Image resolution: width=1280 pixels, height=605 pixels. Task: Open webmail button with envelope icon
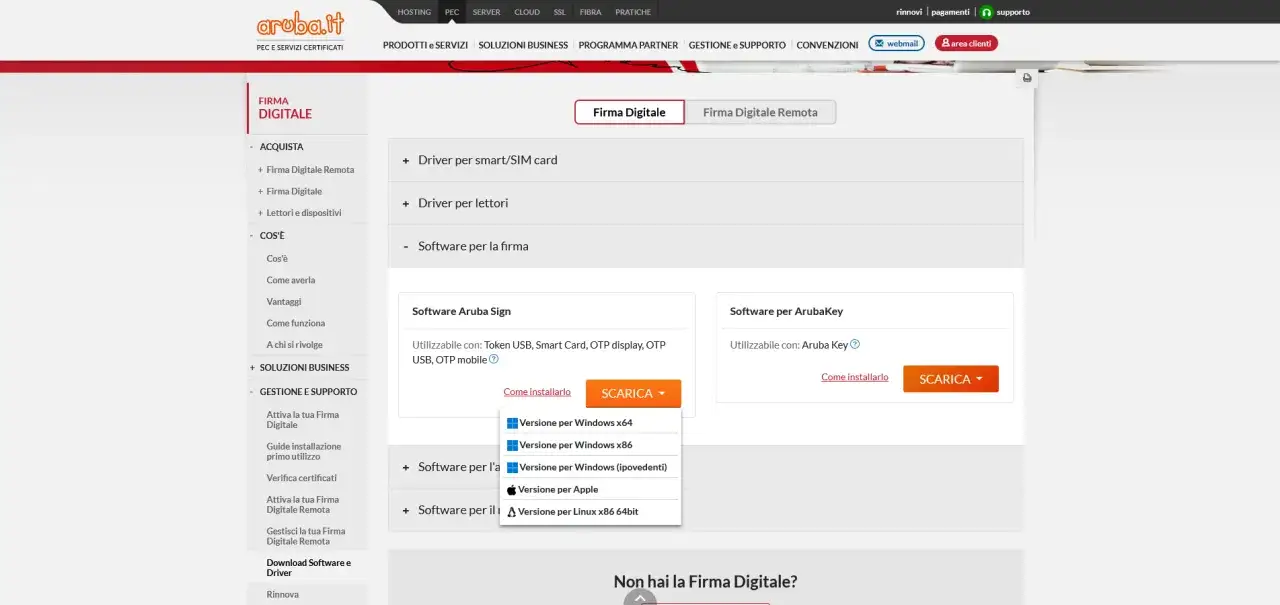coord(896,43)
